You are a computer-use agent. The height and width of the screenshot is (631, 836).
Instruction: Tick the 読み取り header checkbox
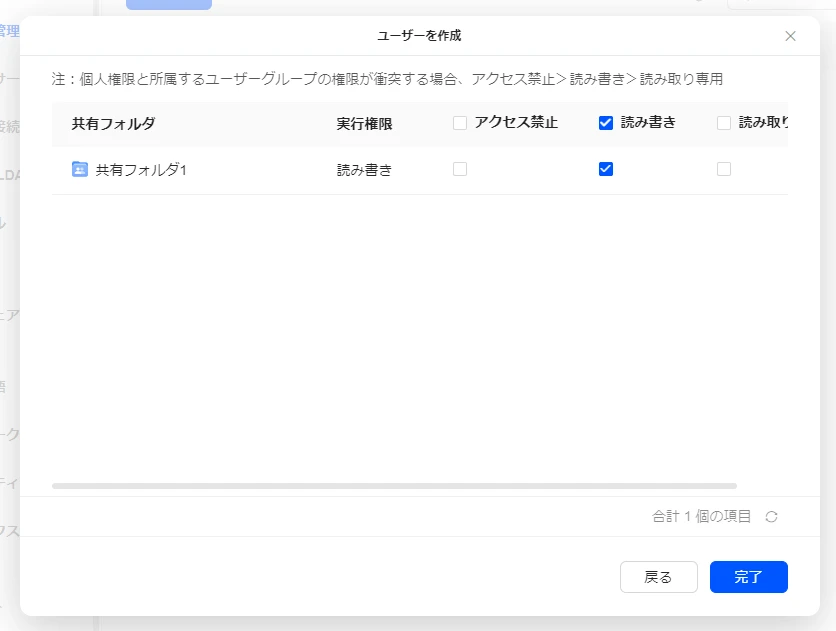tap(724, 123)
